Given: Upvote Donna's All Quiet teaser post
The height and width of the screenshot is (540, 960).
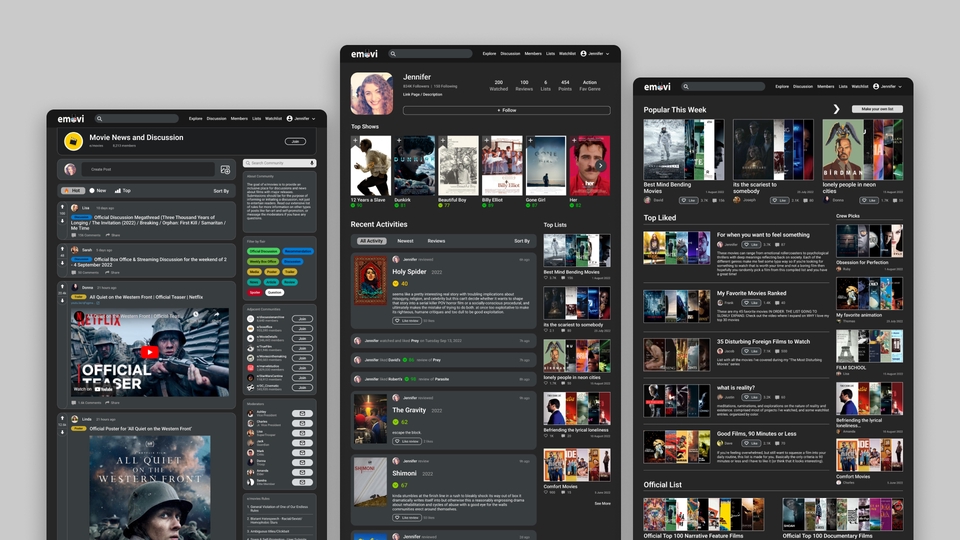Looking at the screenshot, I should (62, 286).
